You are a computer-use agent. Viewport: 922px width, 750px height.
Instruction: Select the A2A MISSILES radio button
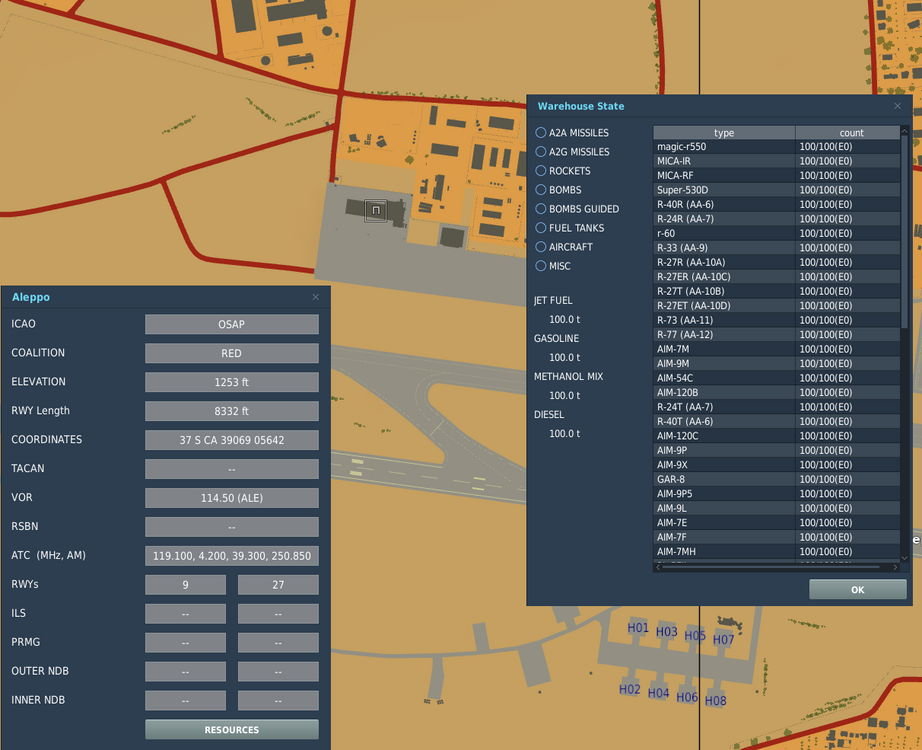tap(541, 133)
